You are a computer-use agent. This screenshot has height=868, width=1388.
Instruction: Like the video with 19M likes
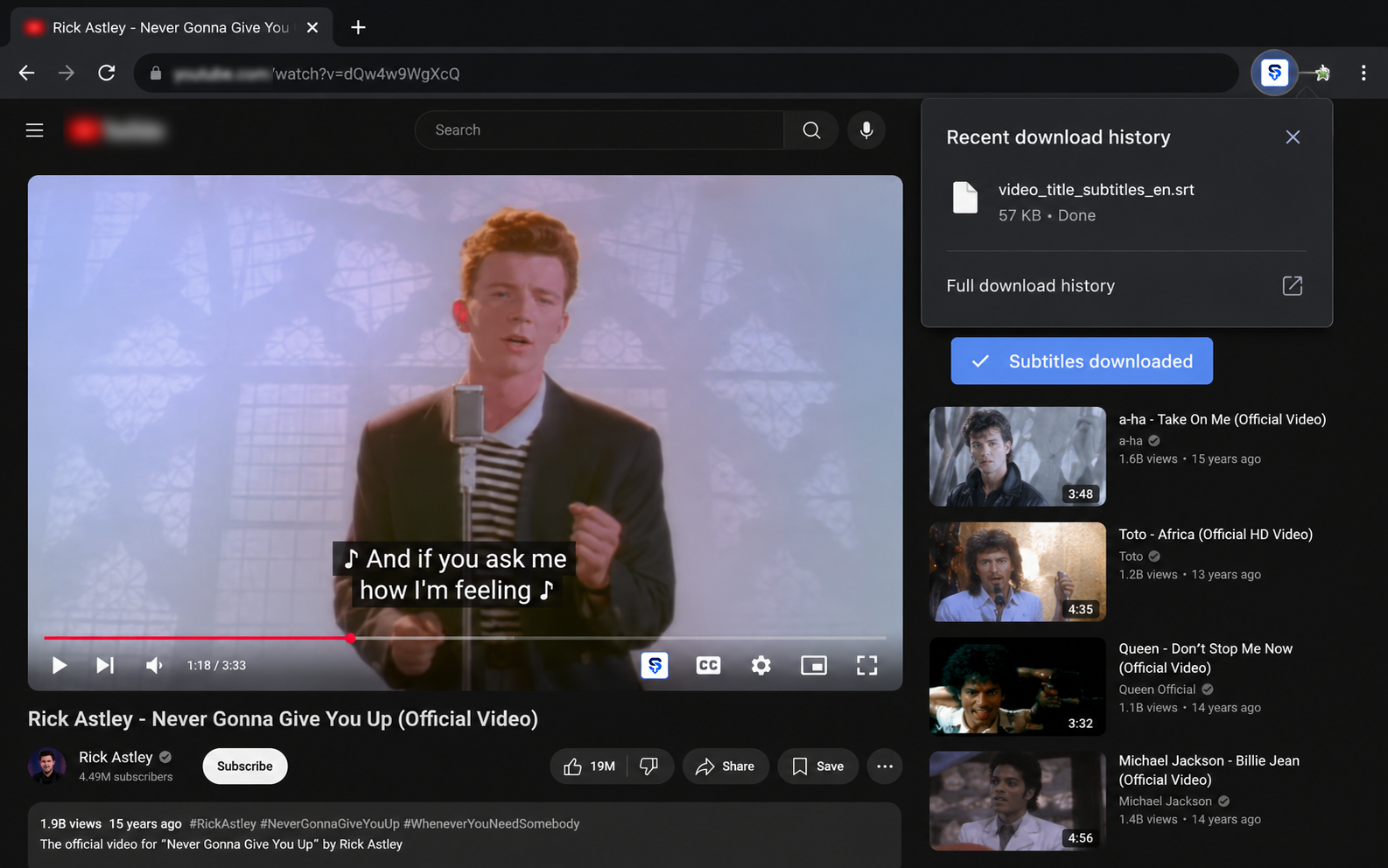click(589, 766)
